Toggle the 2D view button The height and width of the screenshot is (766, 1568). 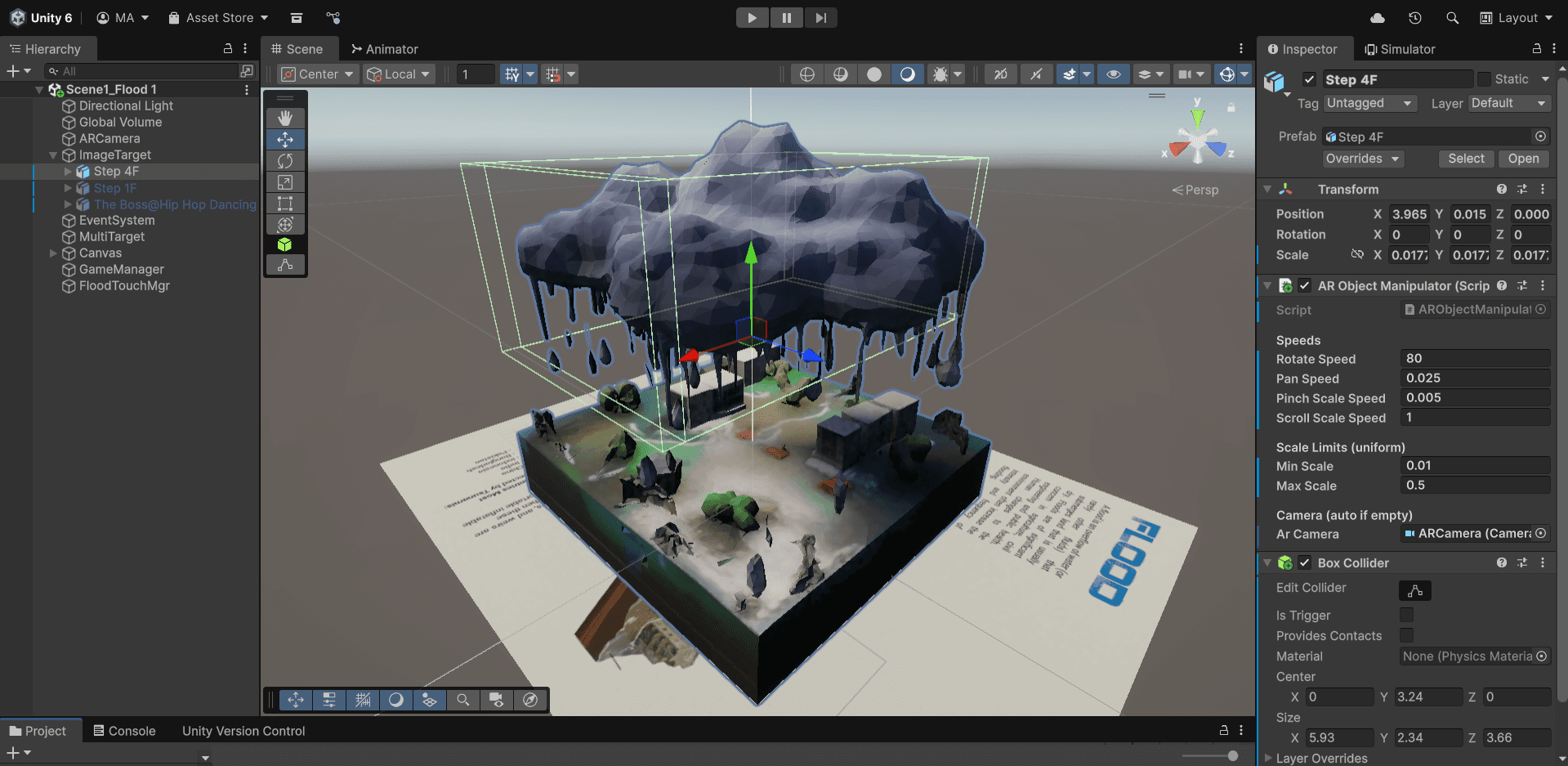pos(1001,74)
